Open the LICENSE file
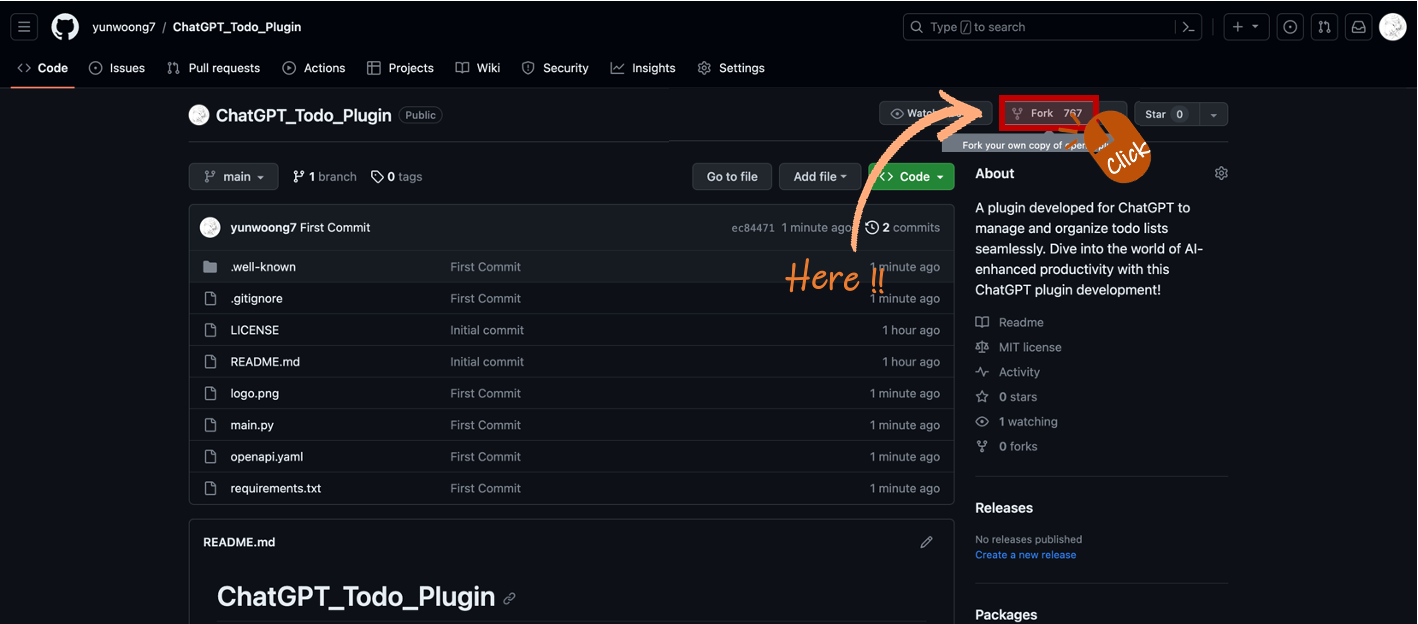Screen dimensions: 1418x624 [255, 330]
